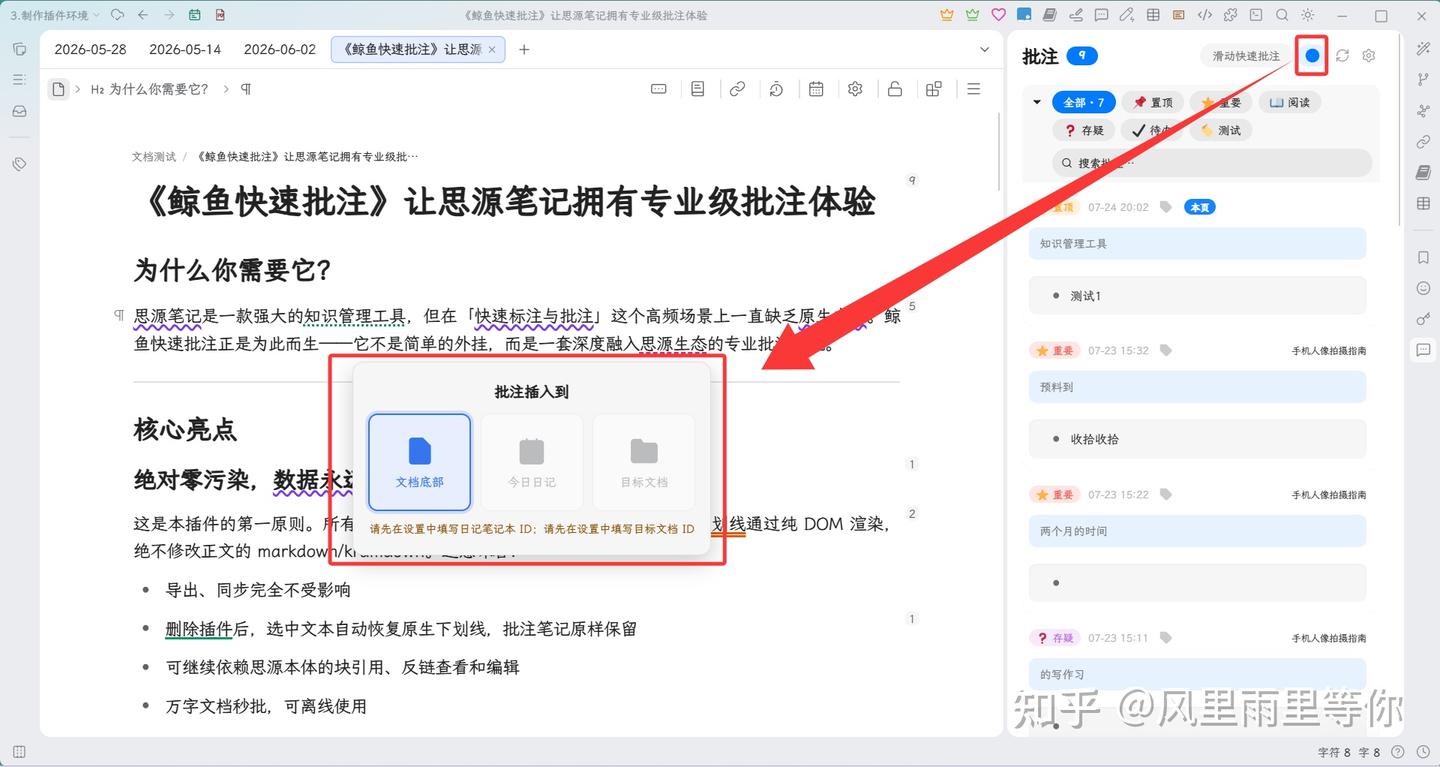Open the 知识管理工具 annotation card
The image size is (1440, 767).
point(1197,244)
